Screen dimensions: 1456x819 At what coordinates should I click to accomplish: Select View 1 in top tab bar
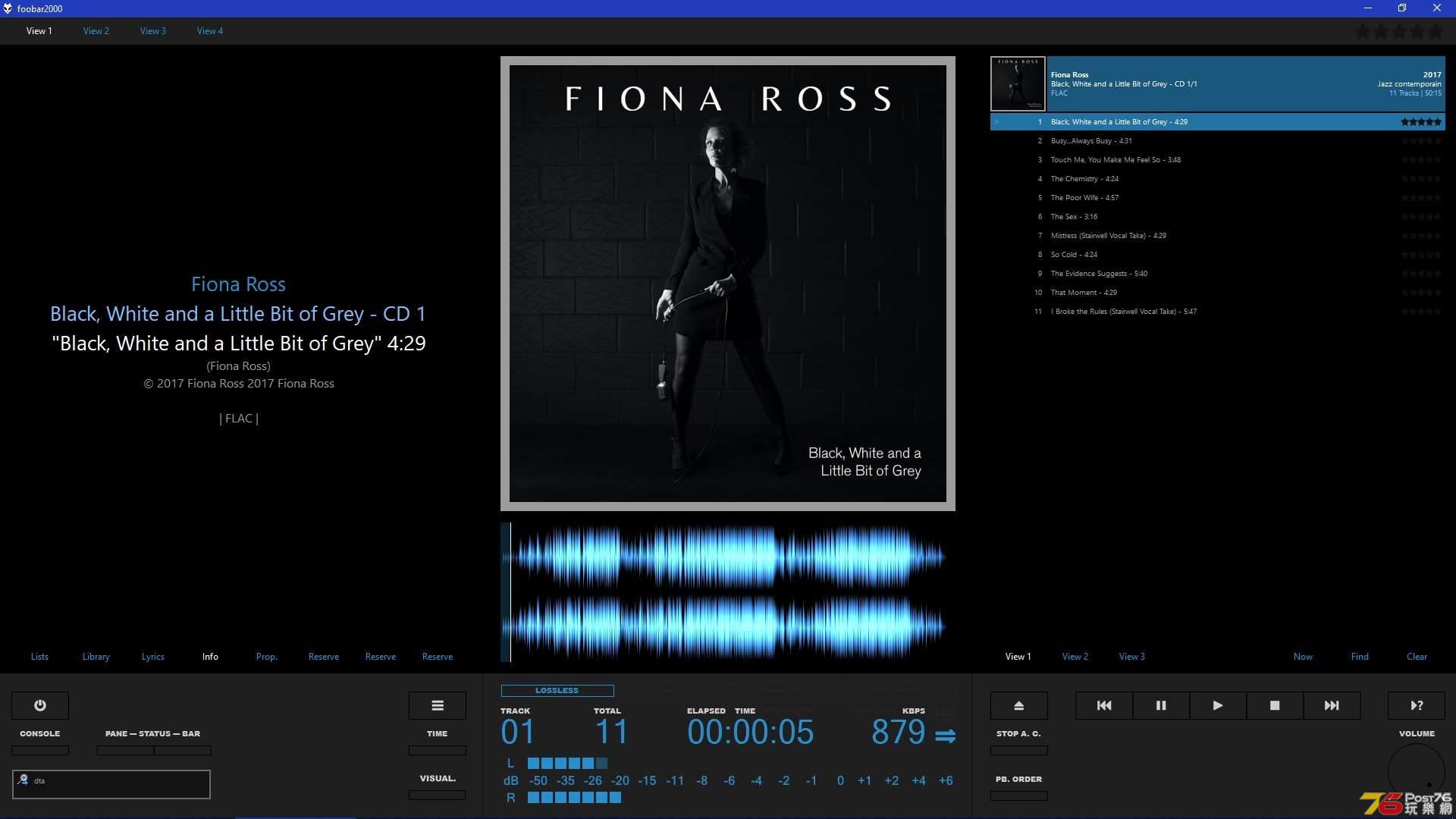click(39, 31)
